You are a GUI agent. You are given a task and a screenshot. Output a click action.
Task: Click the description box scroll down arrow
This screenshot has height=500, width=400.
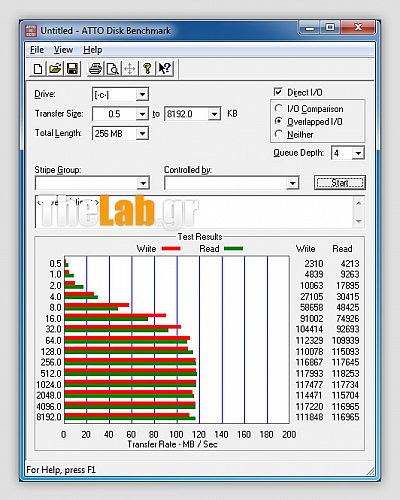(359, 221)
